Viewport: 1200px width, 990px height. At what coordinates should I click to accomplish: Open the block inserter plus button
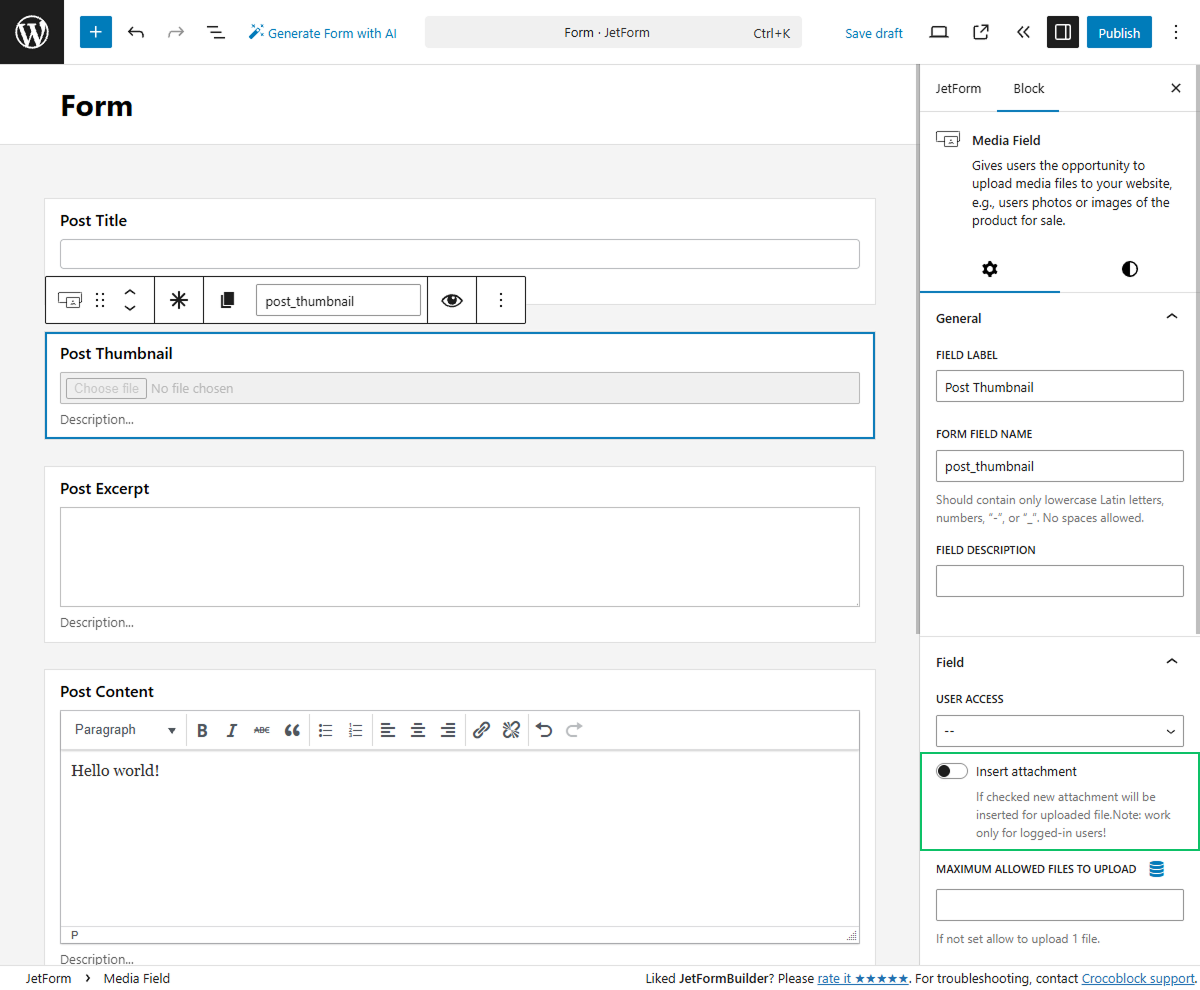96,32
